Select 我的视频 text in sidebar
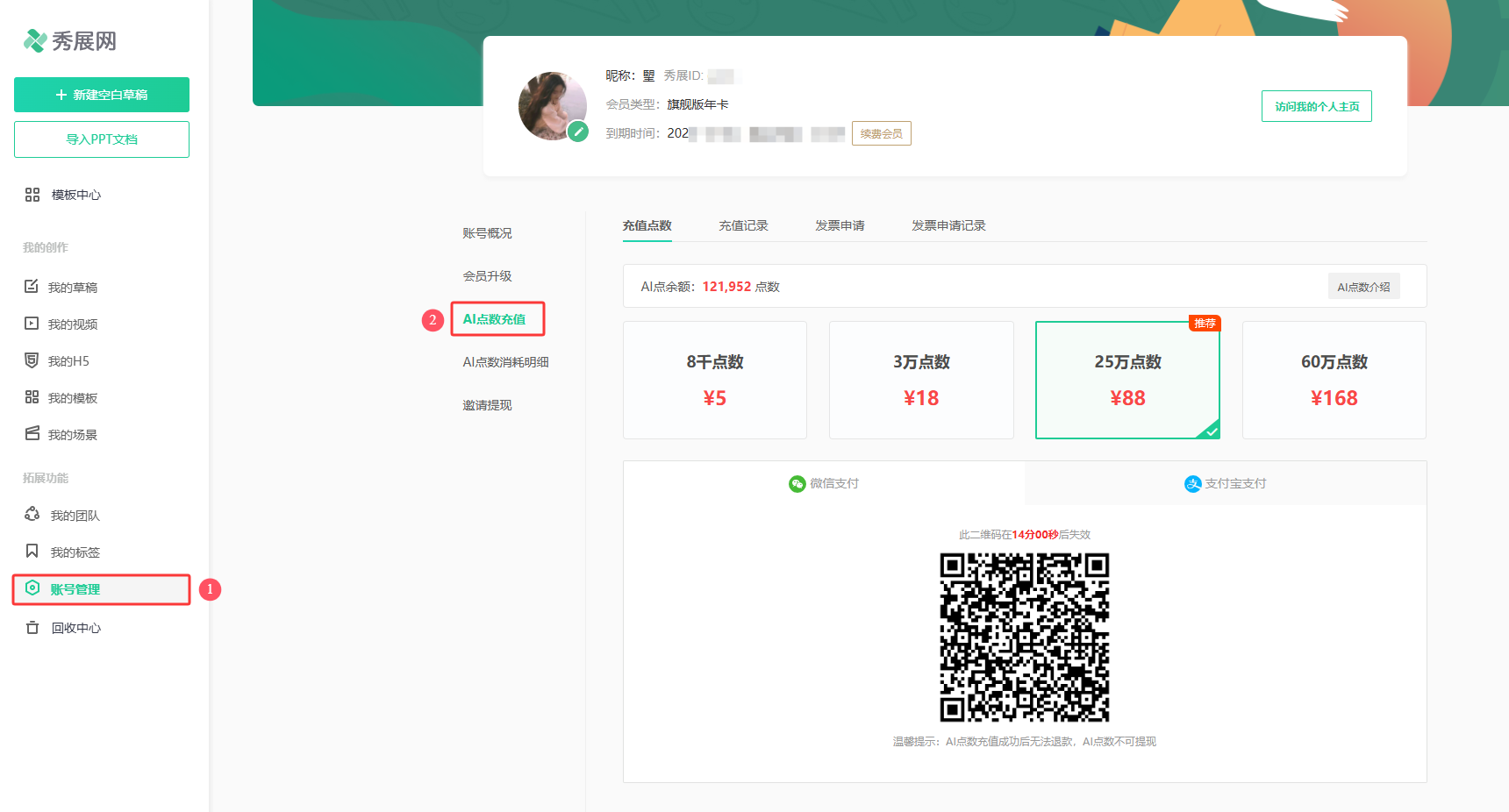 (x=73, y=324)
